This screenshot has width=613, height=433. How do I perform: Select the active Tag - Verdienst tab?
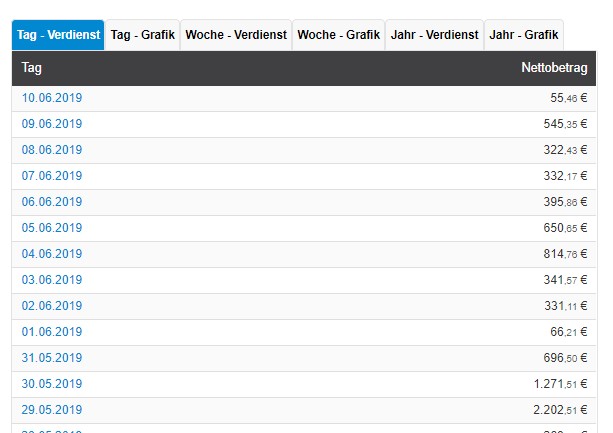pyautogui.click(x=58, y=35)
